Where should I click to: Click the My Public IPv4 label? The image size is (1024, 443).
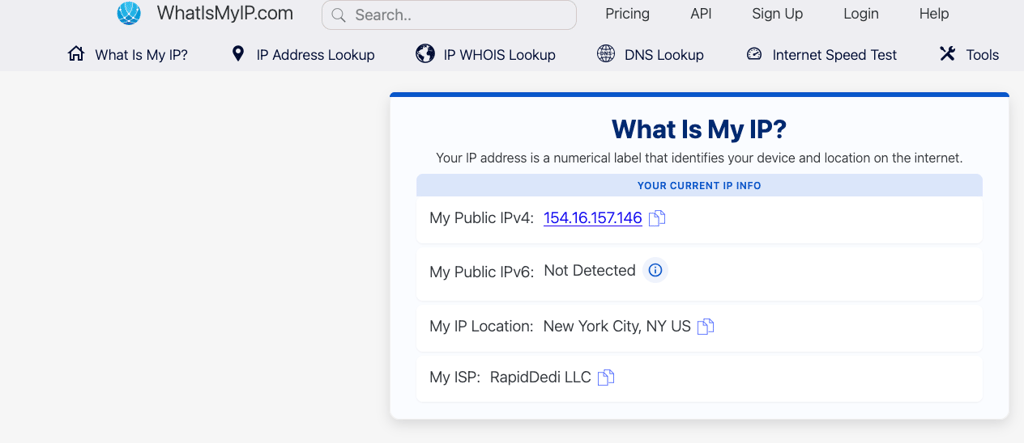(481, 218)
